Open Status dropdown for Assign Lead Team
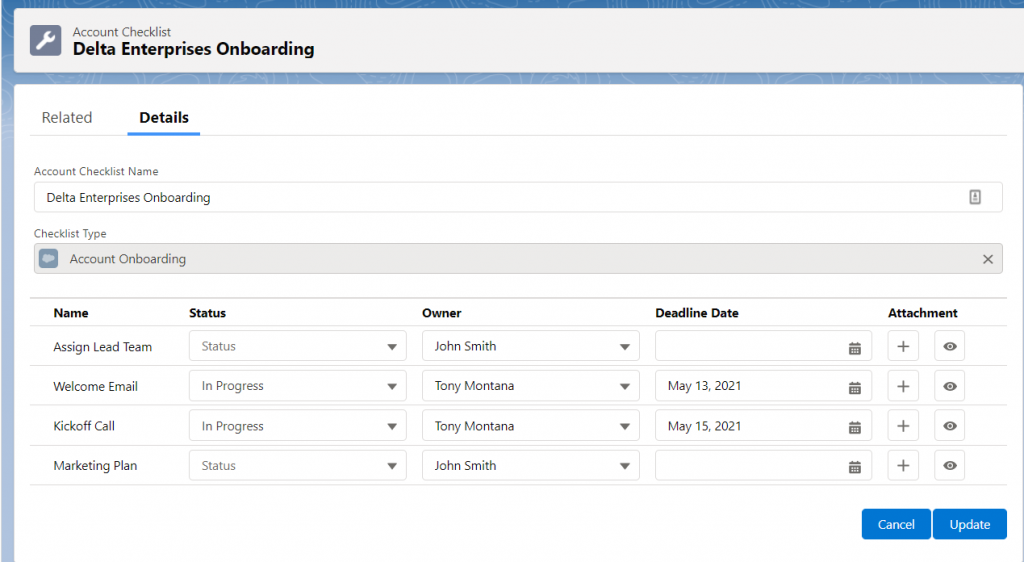 [x=298, y=346]
